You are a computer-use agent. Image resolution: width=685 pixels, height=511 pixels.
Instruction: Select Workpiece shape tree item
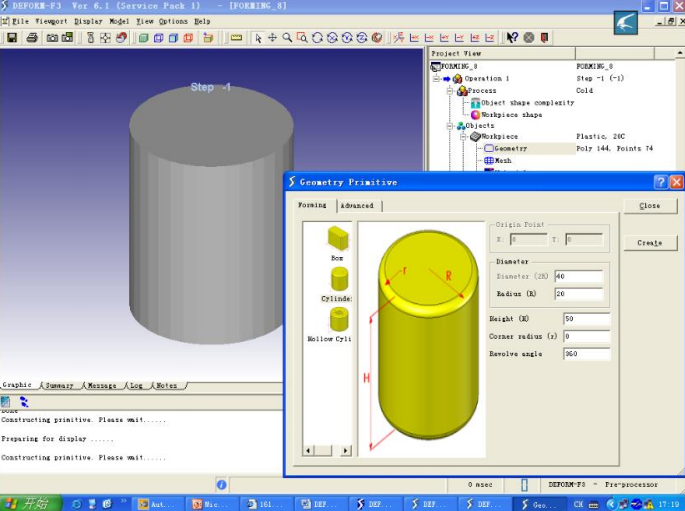click(x=512, y=115)
